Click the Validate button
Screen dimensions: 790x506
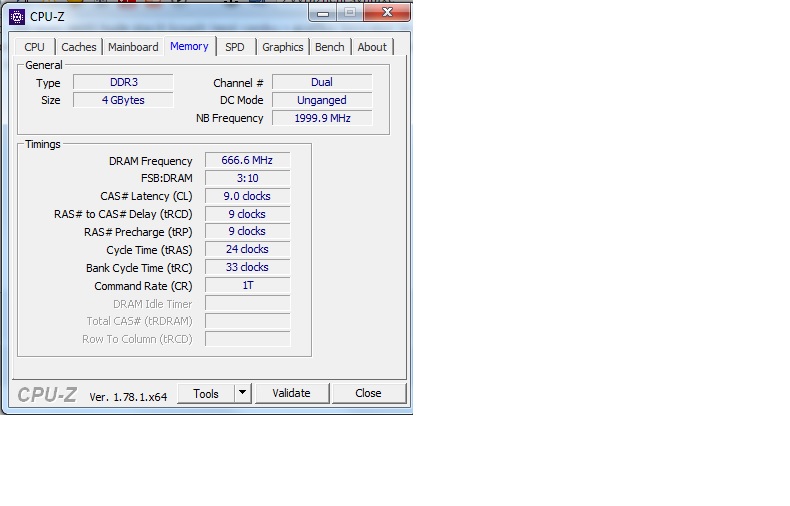tap(292, 393)
